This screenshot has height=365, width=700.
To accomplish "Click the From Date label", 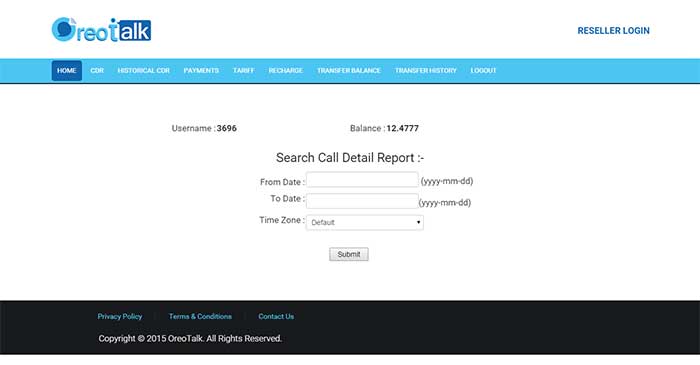I will [x=282, y=182].
